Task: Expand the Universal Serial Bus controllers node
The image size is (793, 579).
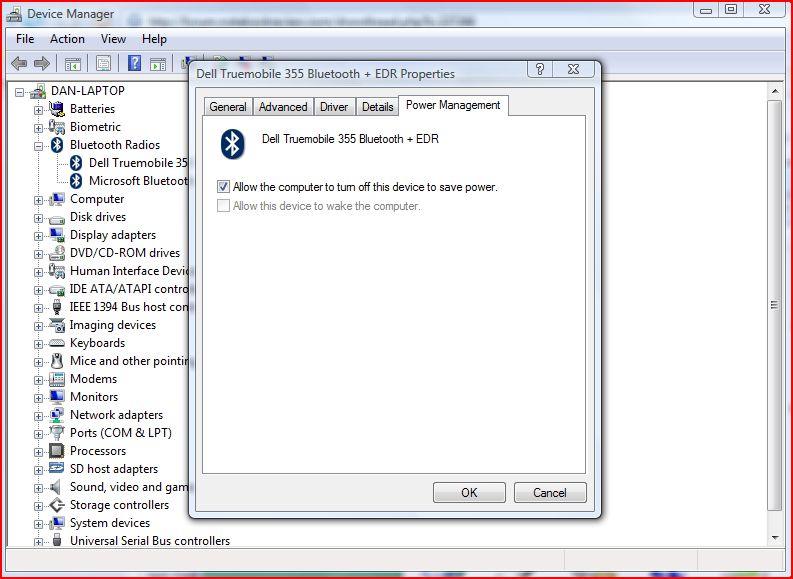Action: (x=38, y=542)
